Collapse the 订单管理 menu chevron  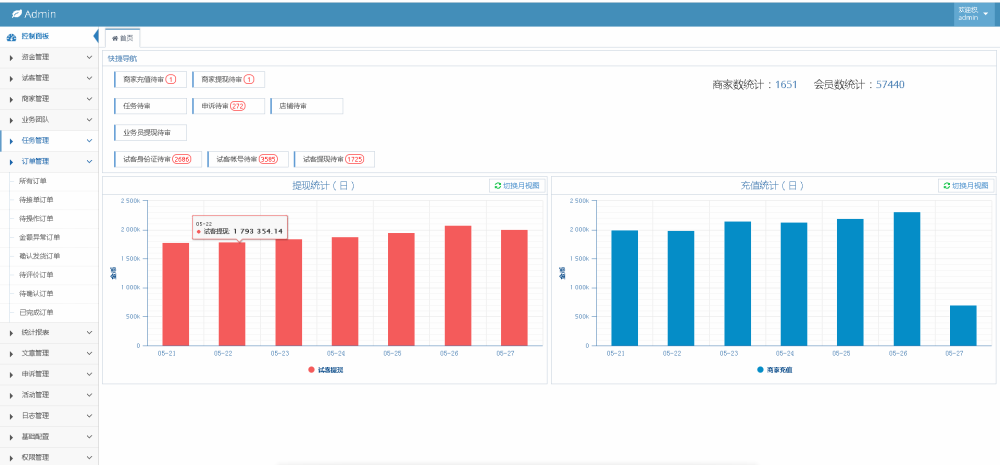(89, 161)
